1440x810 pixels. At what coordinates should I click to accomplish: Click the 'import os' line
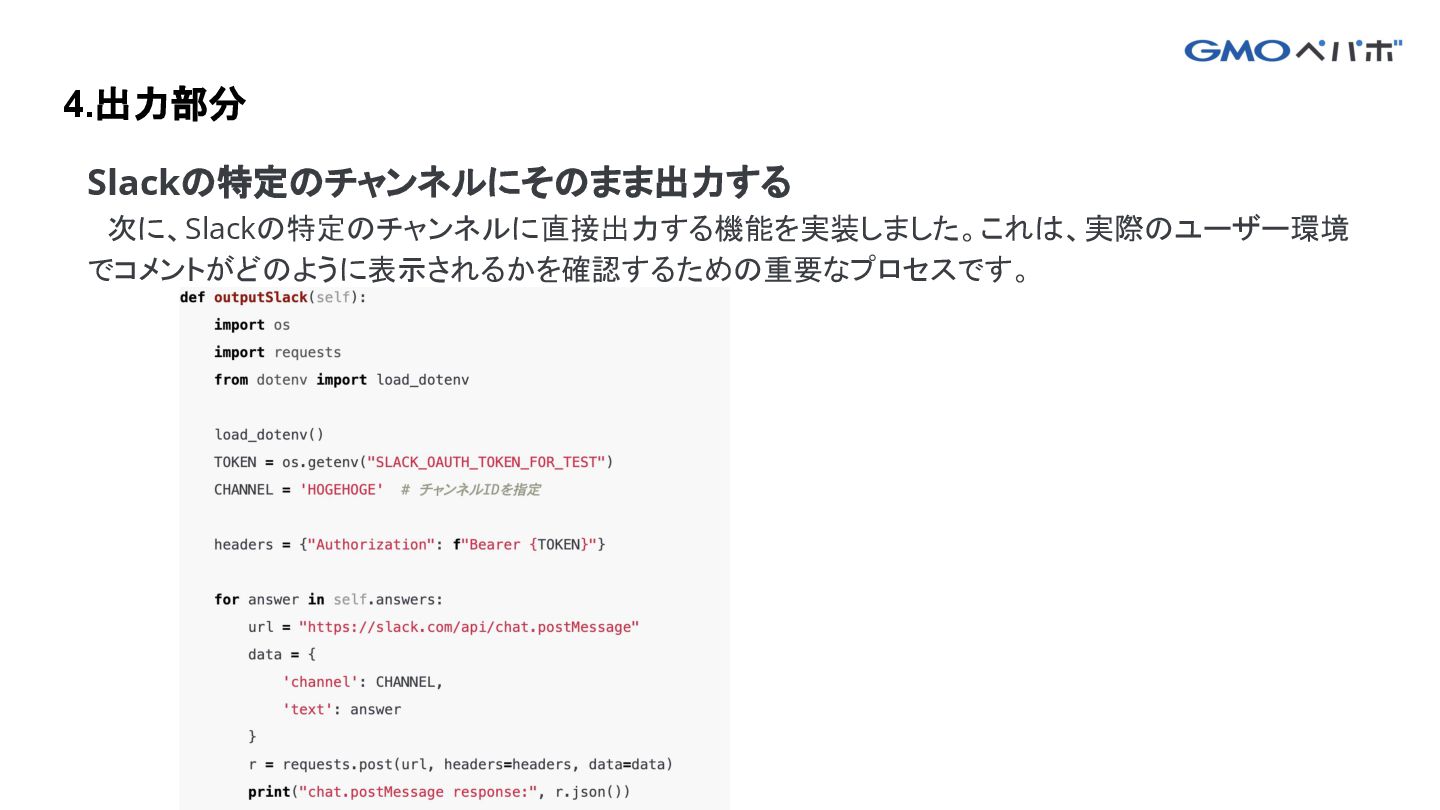coord(252,325)
